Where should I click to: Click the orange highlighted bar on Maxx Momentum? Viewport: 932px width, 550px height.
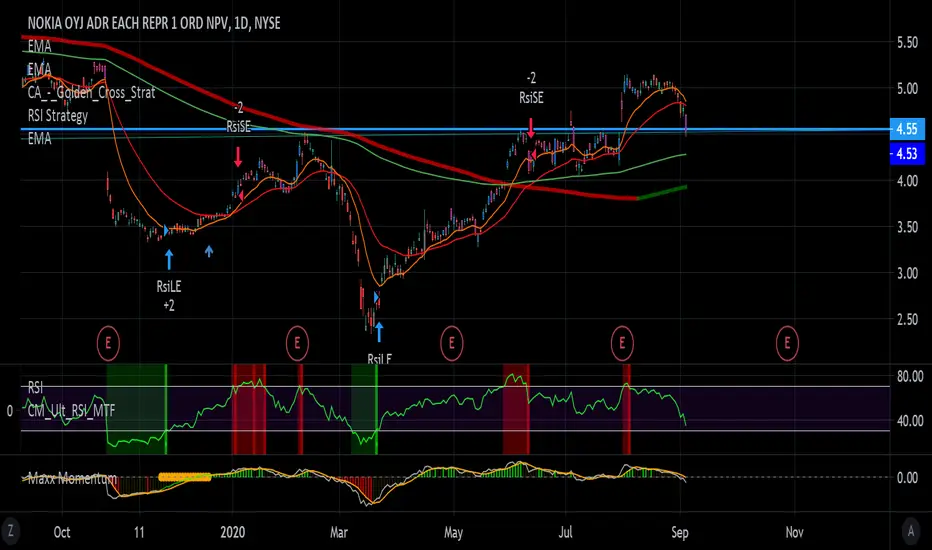(x=185, y=477)
